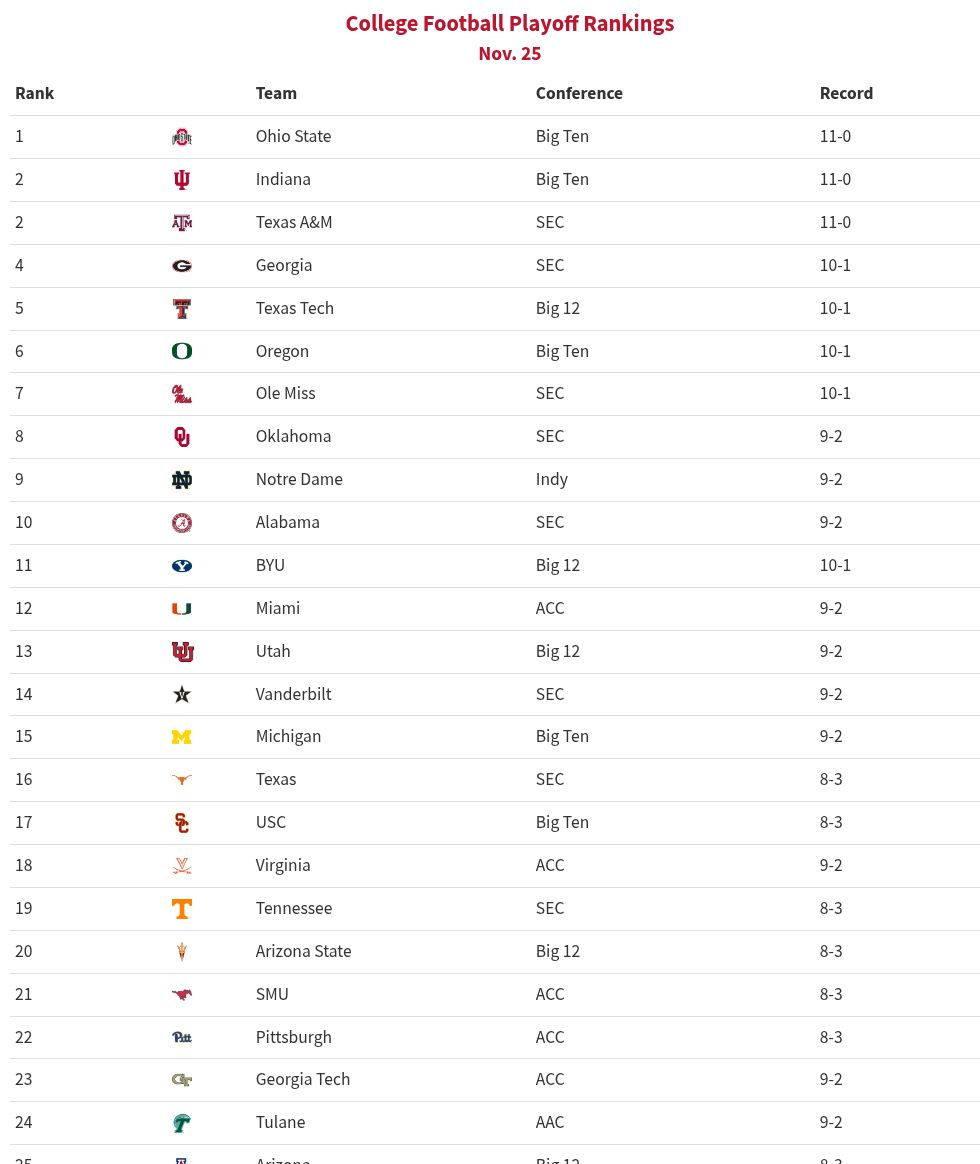Viewport: 980px width, 1164px height.
Task: Select the Vanderbilt team name
Action: click(x=293, y=694)
